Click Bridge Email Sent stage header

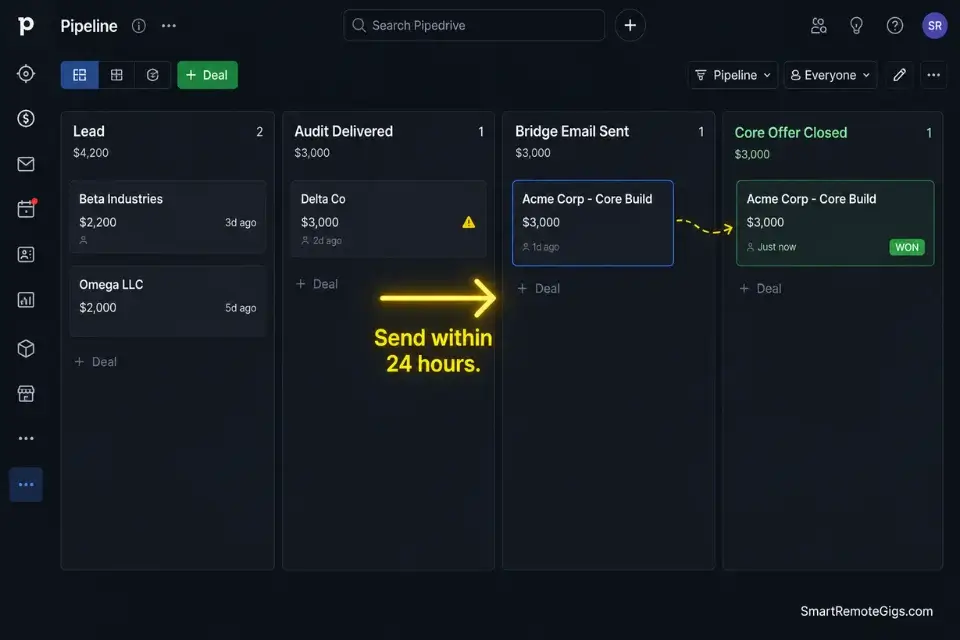pyautogui.click(x=572, y=131)
